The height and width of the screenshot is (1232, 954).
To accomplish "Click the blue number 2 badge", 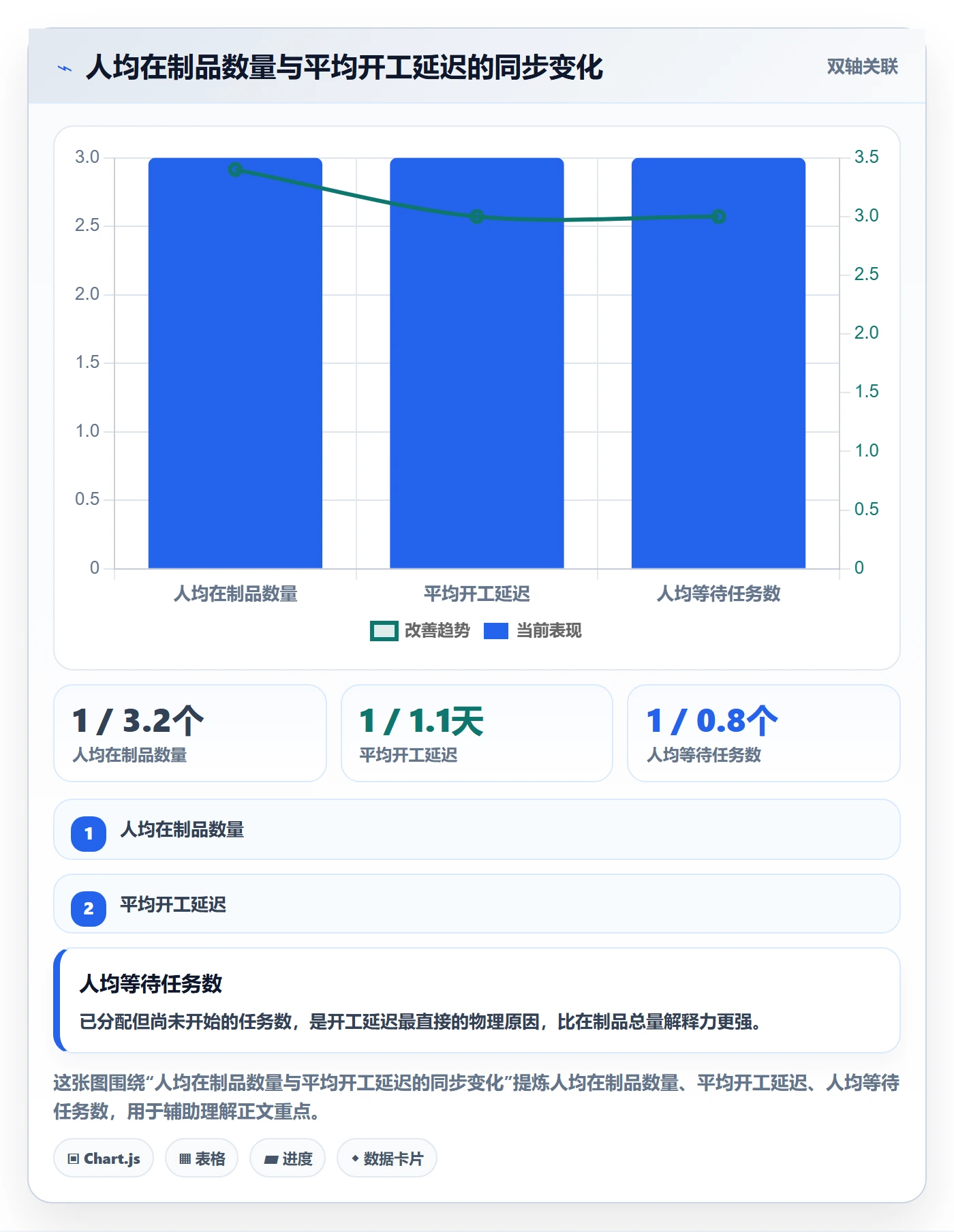I will pos(89,908).
